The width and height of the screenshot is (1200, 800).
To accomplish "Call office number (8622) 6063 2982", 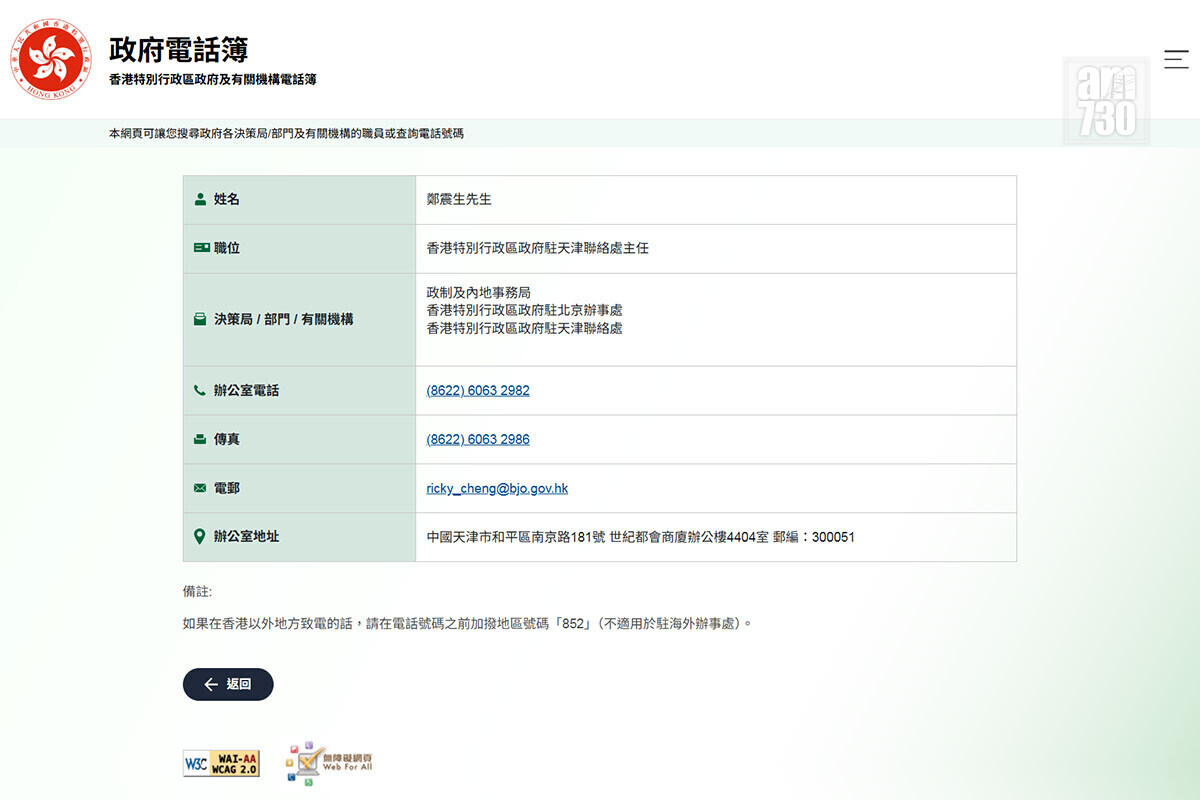I will [478, 391].
